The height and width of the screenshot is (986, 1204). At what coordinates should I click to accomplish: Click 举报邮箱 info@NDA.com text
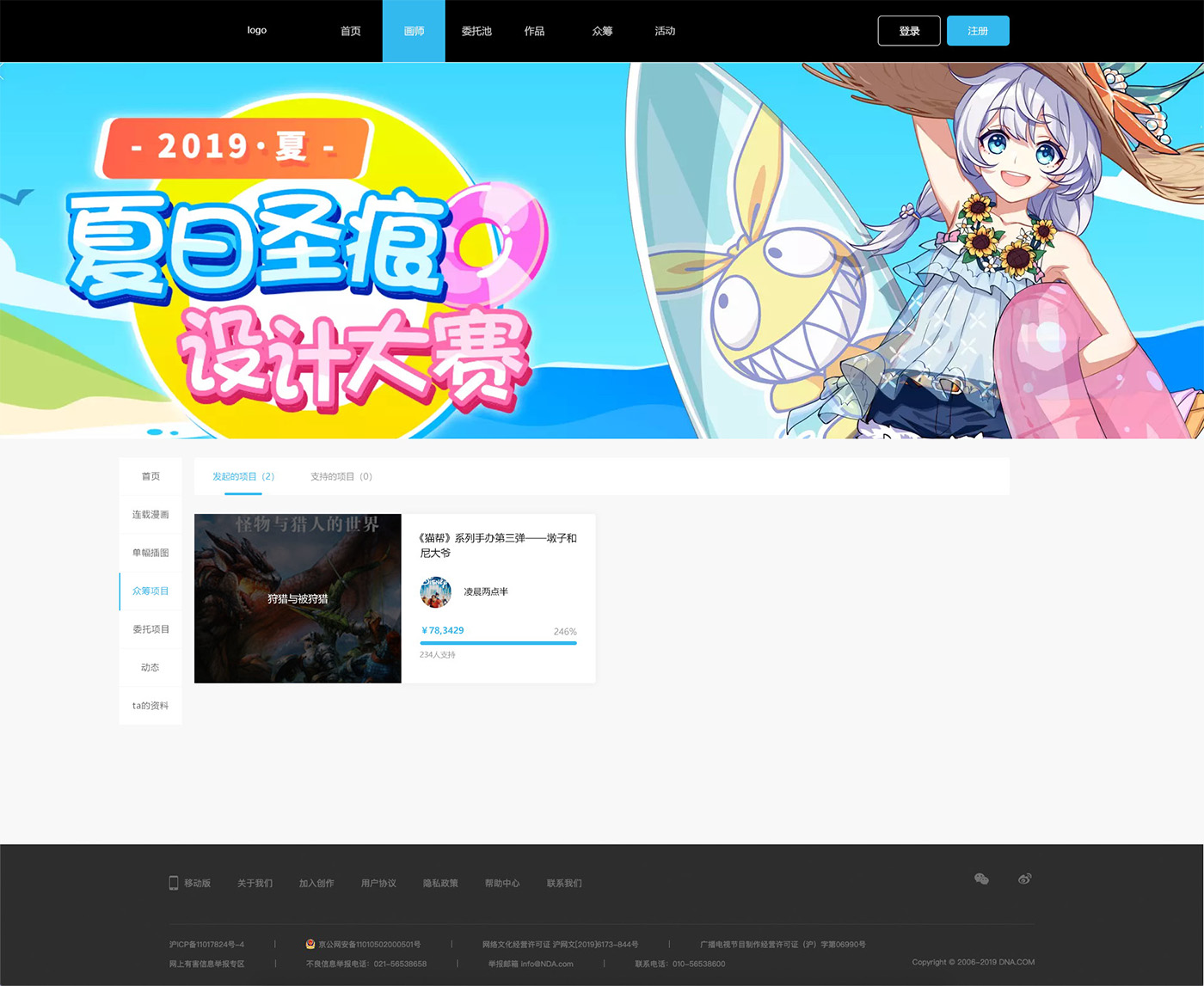pyautogui.click(x=531, y=964)
